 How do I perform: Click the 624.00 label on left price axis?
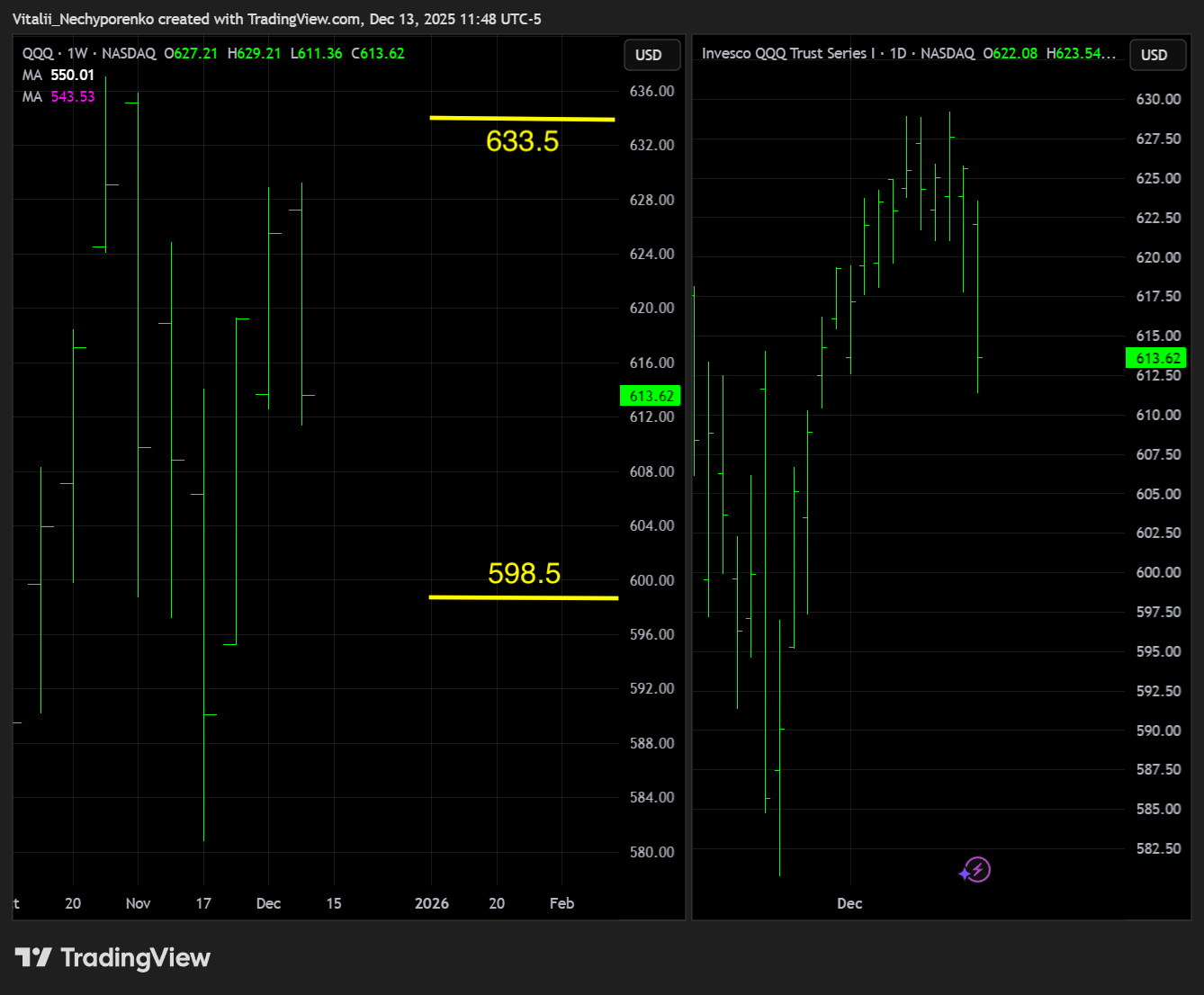tap(651, 254)
